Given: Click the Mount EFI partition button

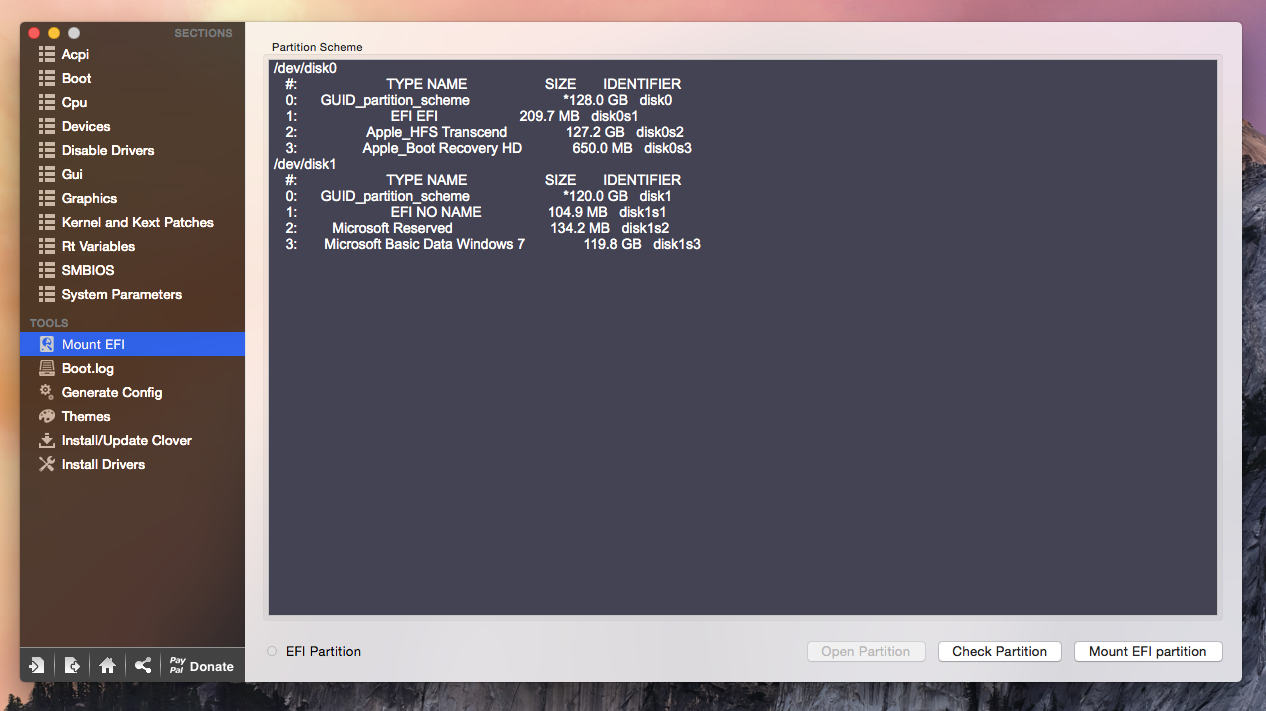Looking at the screenshot, I should (x=1148, y=651).
